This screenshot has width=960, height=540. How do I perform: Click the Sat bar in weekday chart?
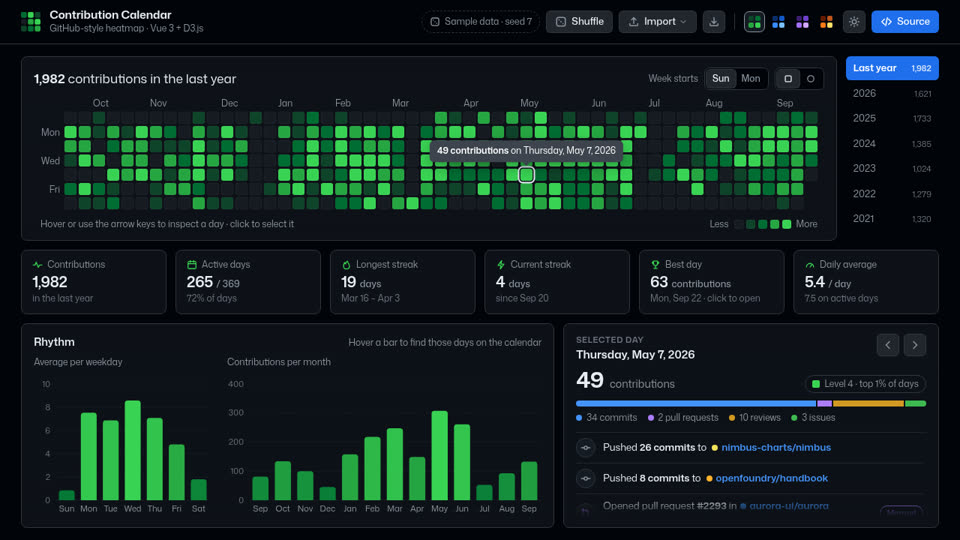pos(198,489)
